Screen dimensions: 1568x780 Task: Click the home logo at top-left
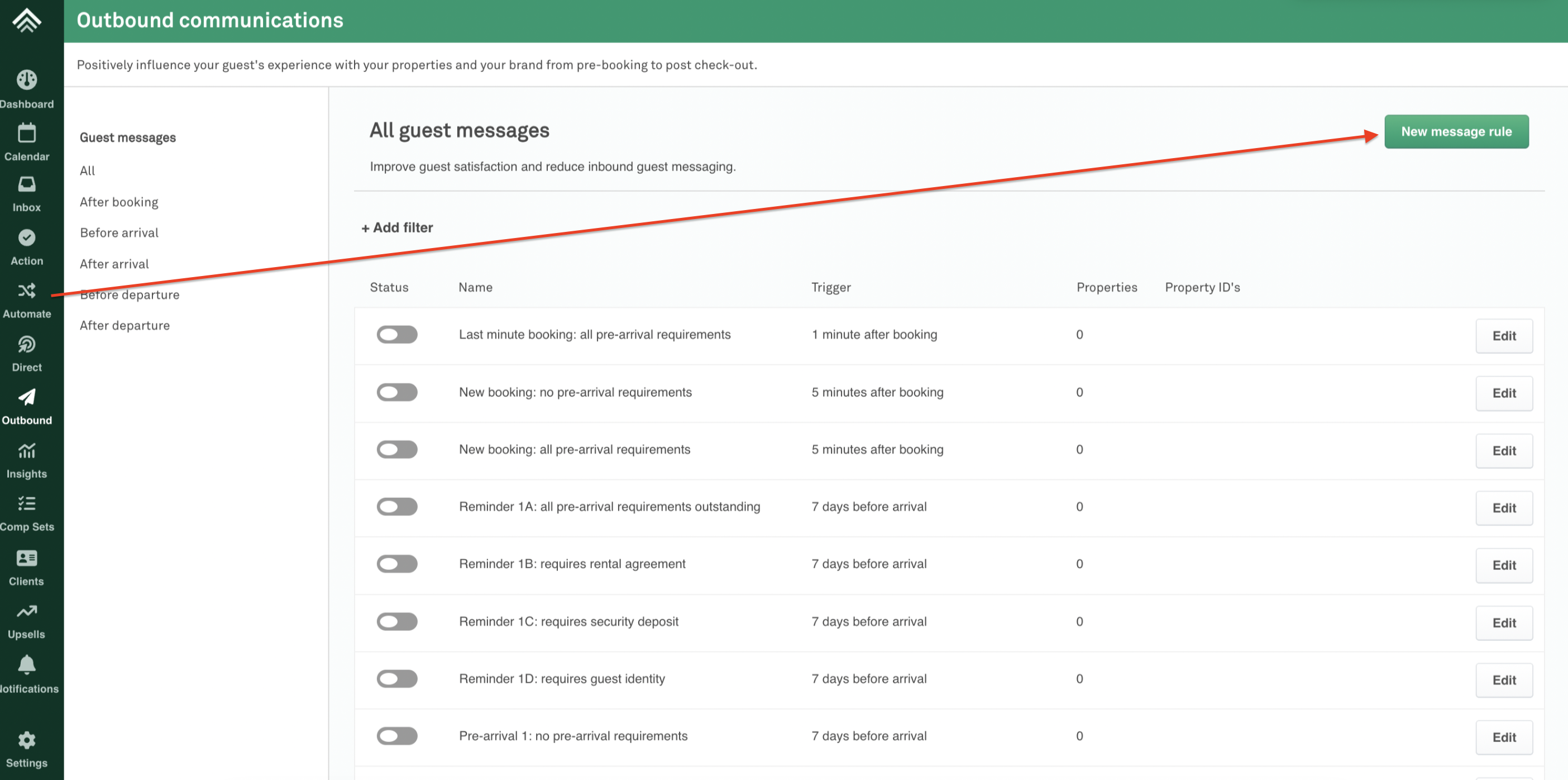click(26, 21)
